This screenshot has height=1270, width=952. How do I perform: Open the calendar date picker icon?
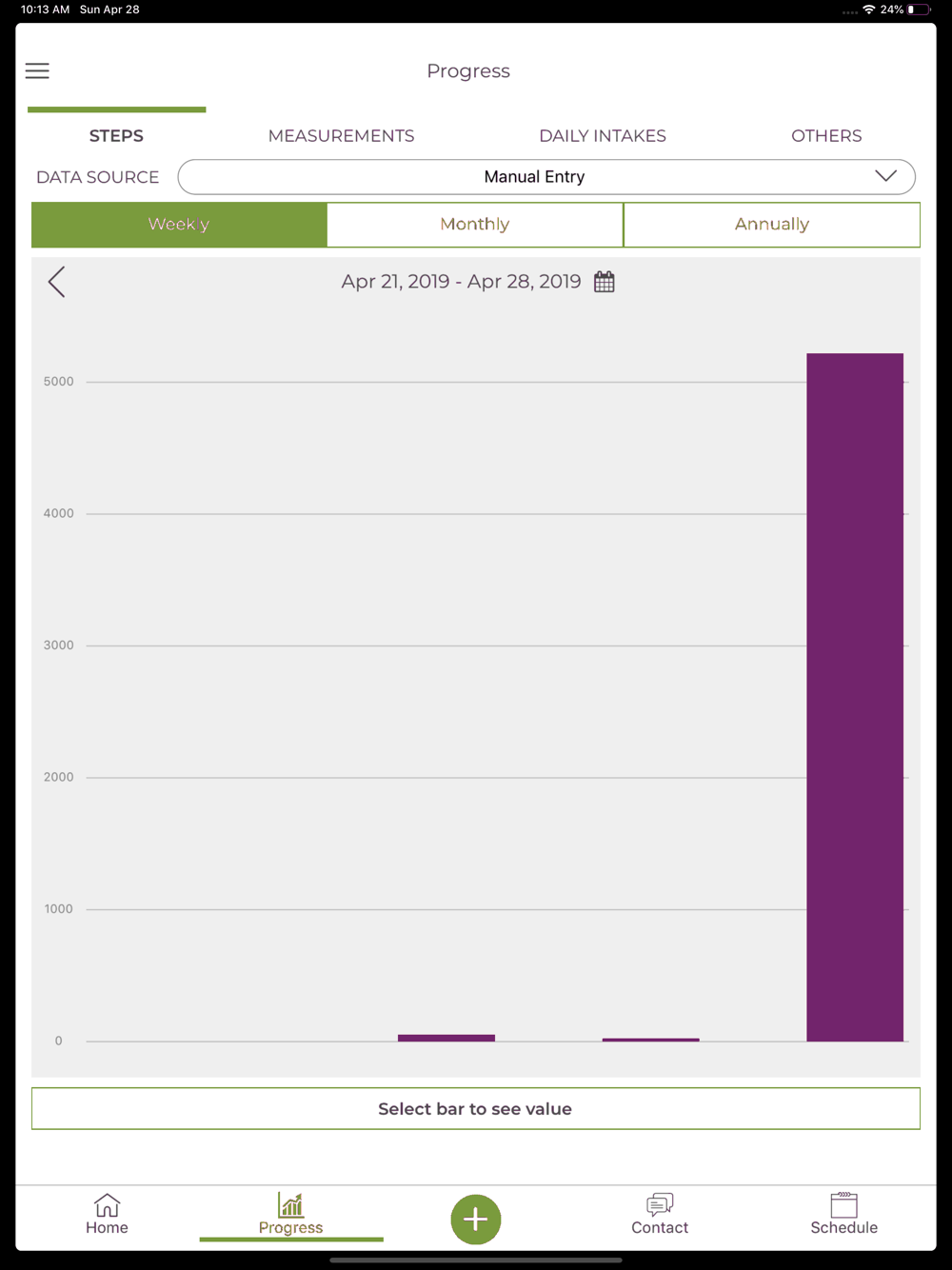tap(605, 282)
